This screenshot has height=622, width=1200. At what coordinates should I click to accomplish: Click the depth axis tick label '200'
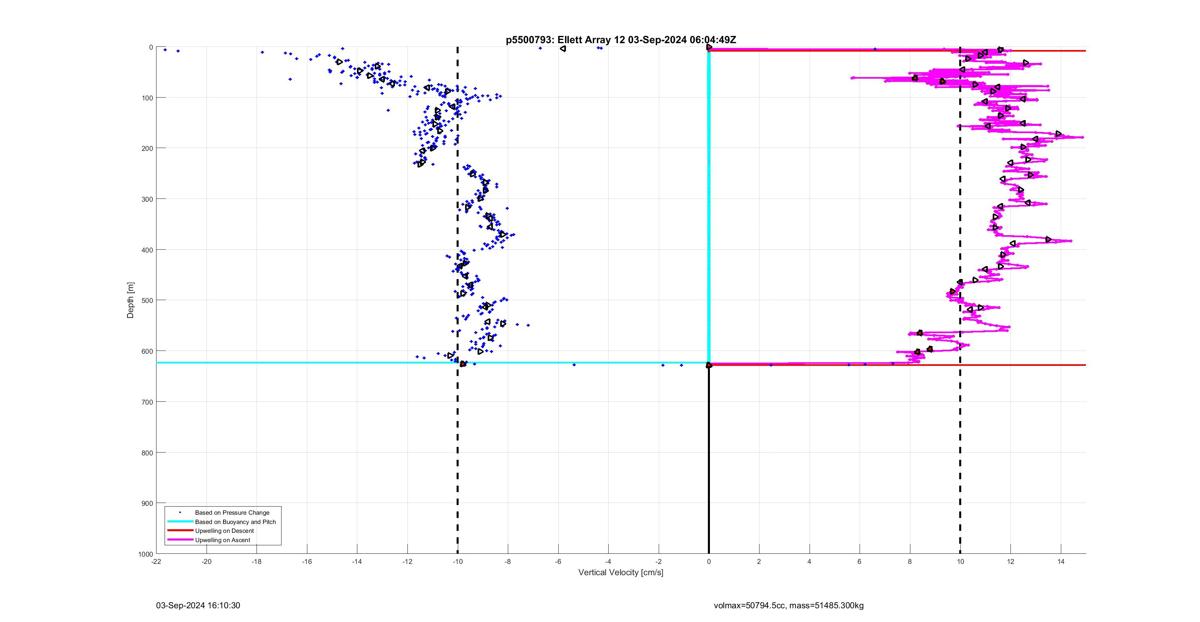145,149
